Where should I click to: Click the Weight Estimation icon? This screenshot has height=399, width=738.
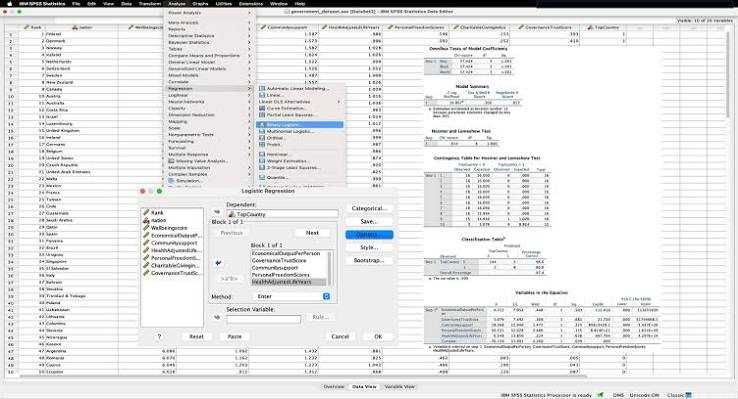pyautogui.click(x=262, y=161)
